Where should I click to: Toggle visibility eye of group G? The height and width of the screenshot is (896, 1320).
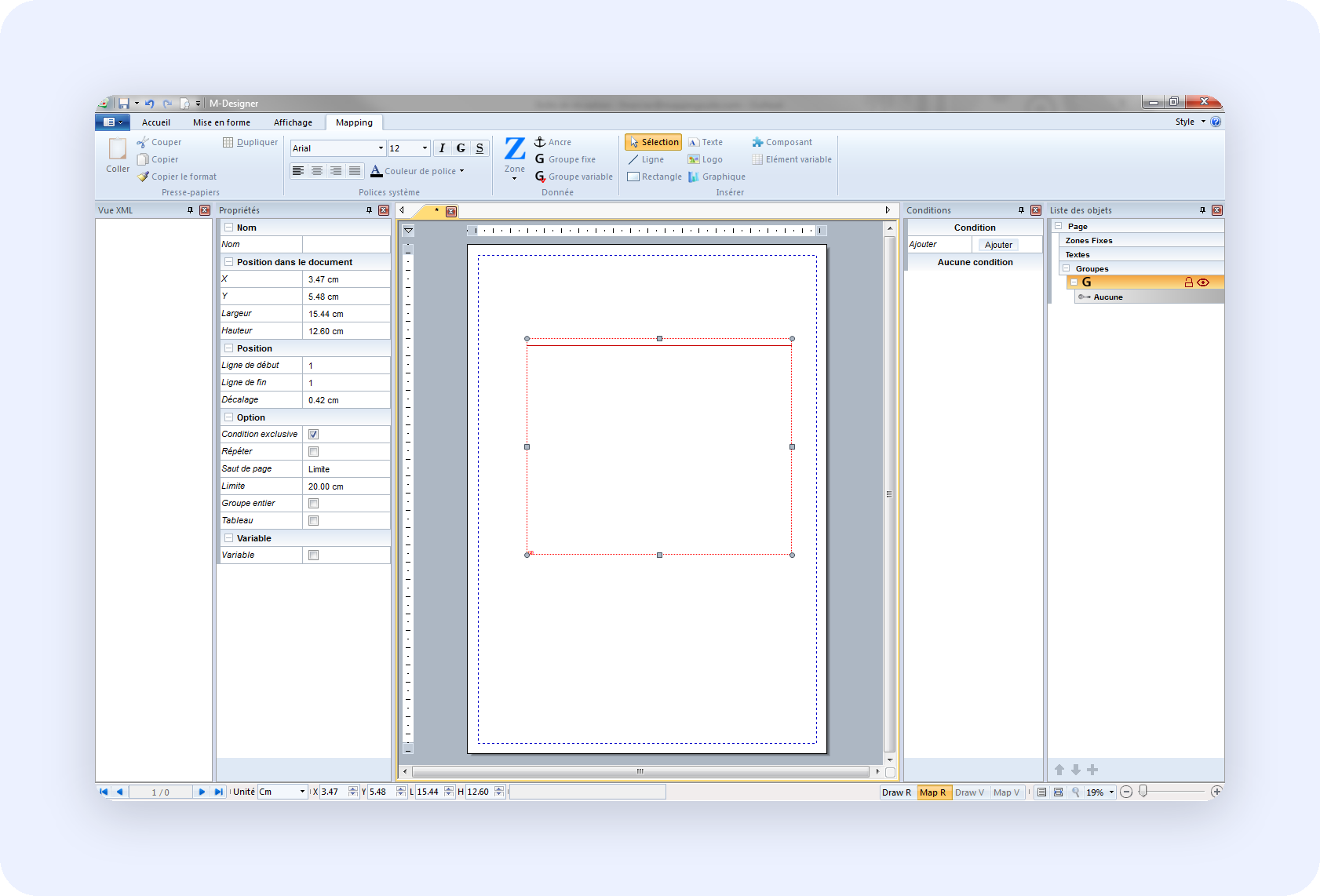(1203, 282)
